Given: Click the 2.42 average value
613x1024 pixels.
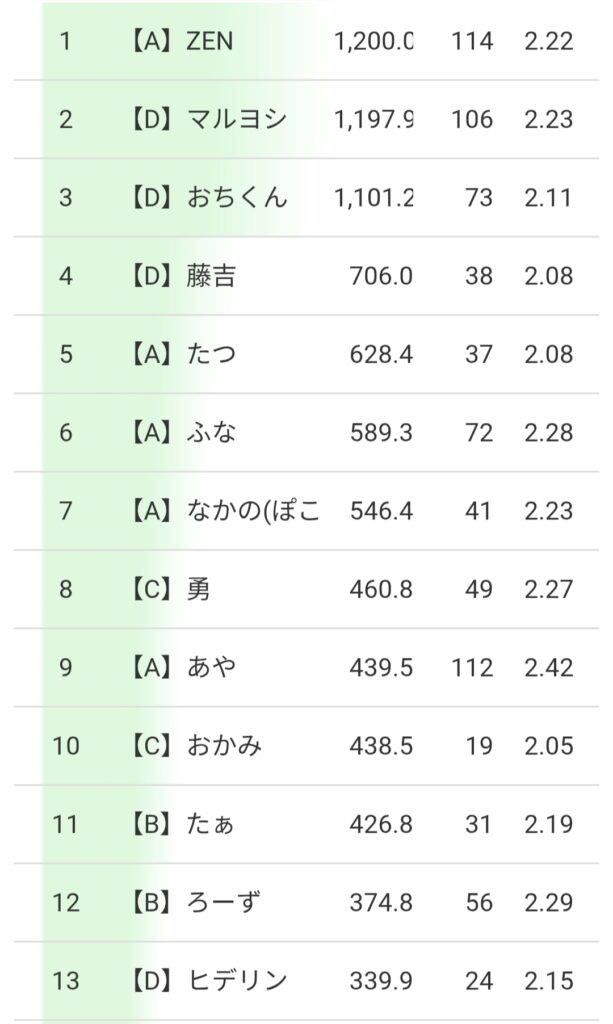Looking at the screenshot, I should coord(548,667).
